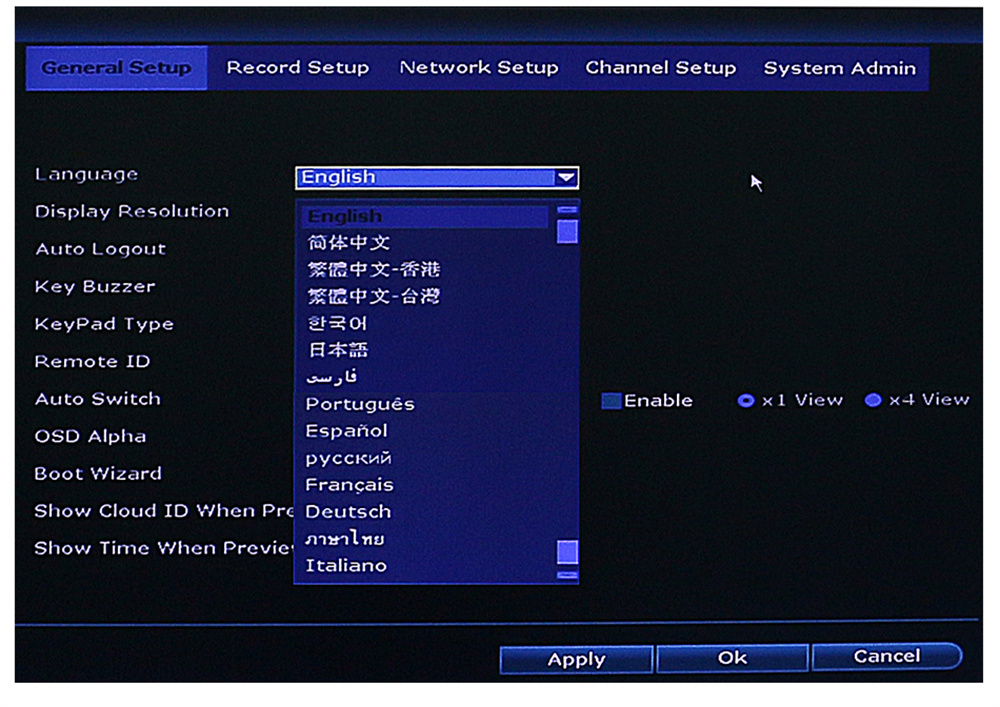Viewport: 1000px width, 707px height.
Task: Select Italiano at bottom of list
Action: pyautogui.click(x=346, y=566)
